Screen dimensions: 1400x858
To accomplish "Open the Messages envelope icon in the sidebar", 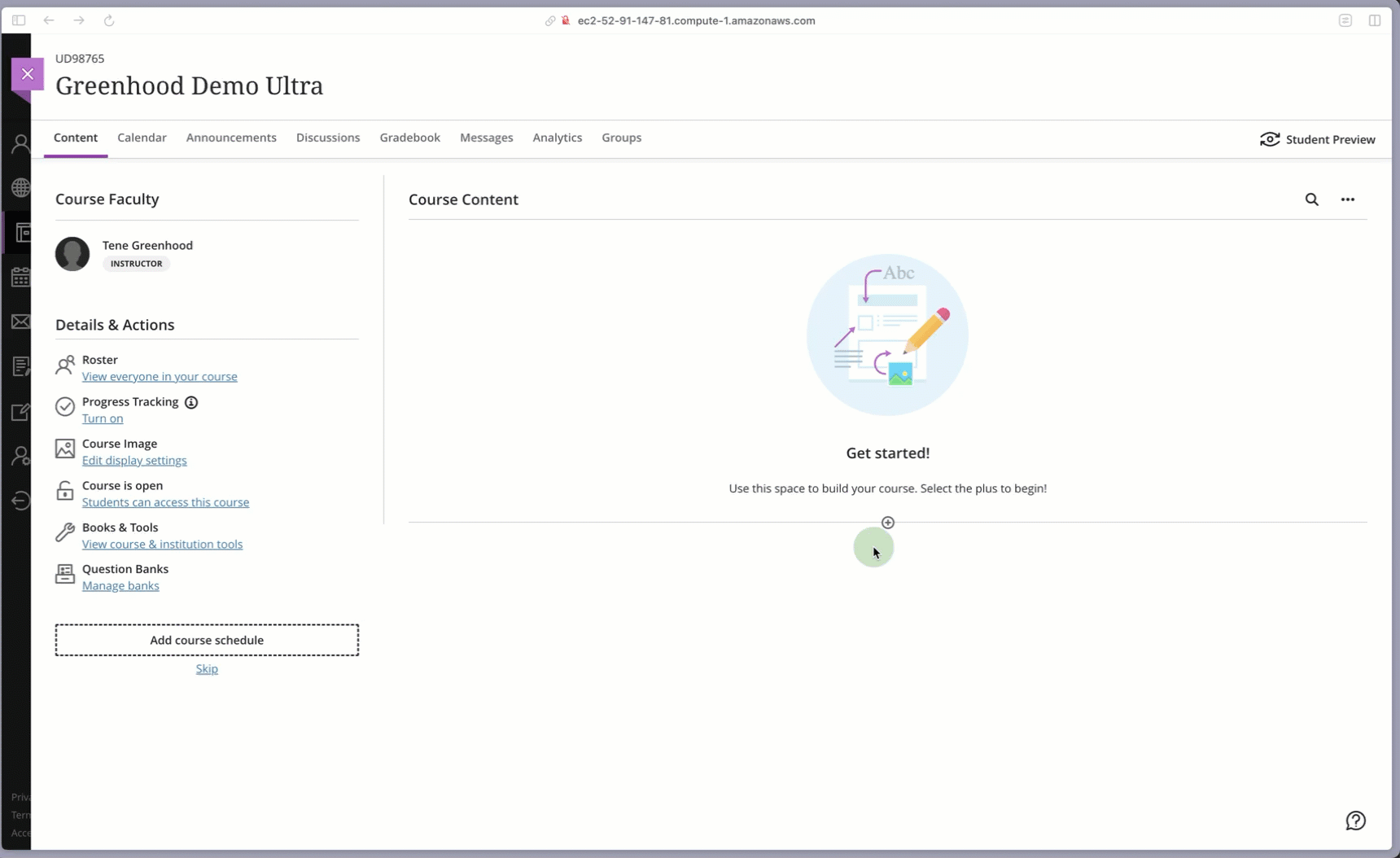I will [x=20, y=322].
